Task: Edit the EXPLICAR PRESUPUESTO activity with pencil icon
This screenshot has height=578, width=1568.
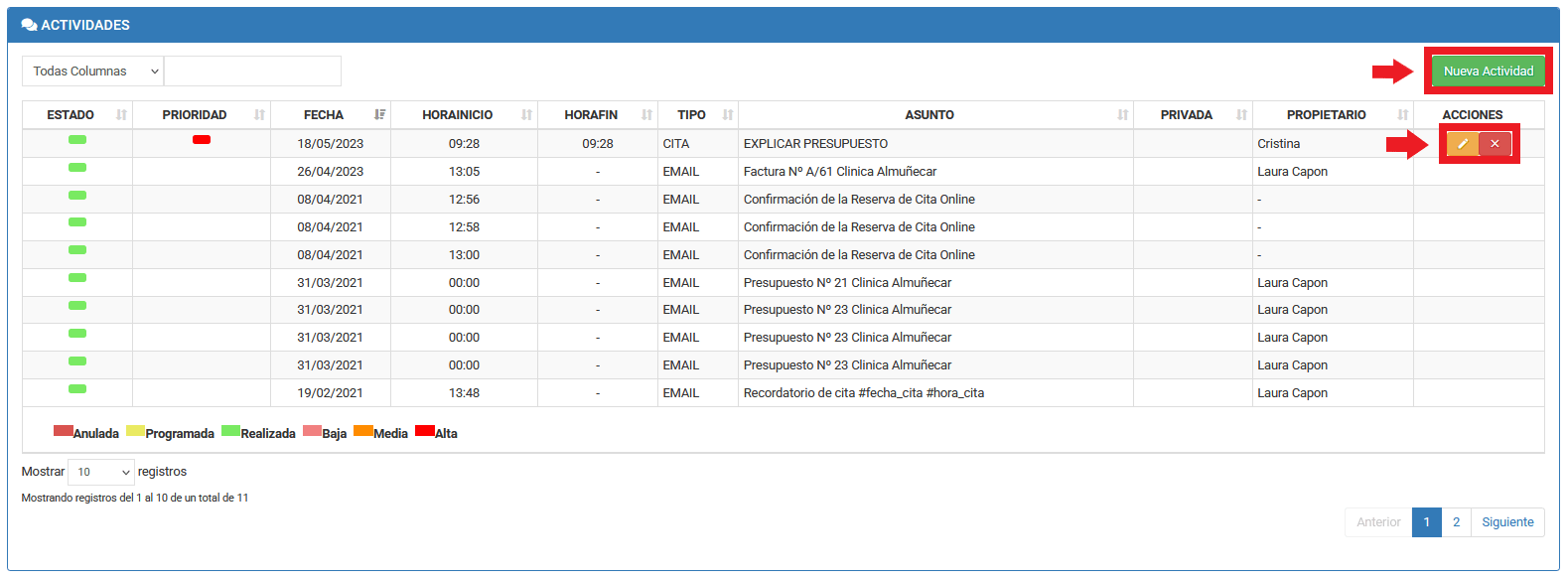Action: coord(1463,144)
